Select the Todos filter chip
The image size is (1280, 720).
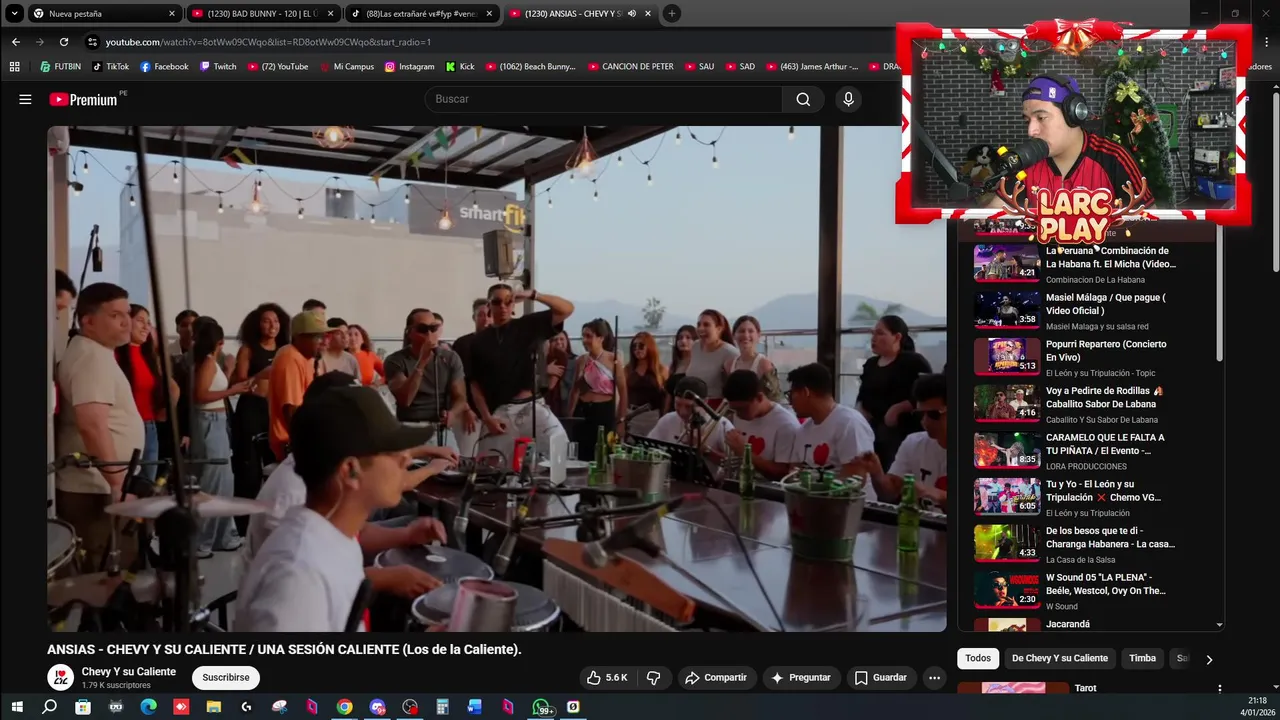[x=978, y=658]
